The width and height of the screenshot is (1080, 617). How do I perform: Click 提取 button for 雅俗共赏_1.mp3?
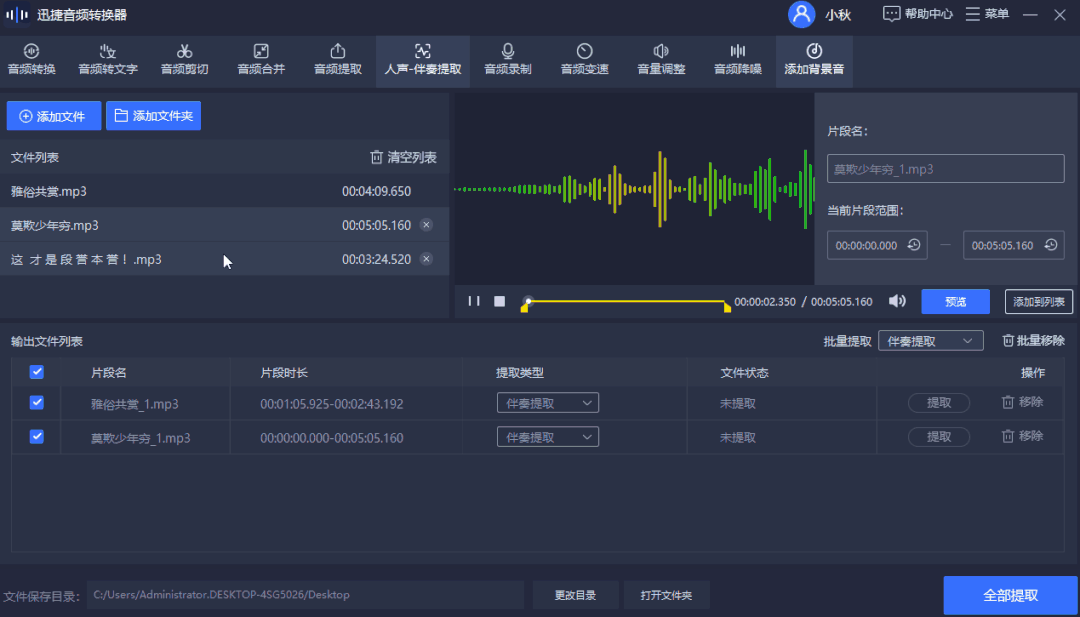[x=939, y=403]
